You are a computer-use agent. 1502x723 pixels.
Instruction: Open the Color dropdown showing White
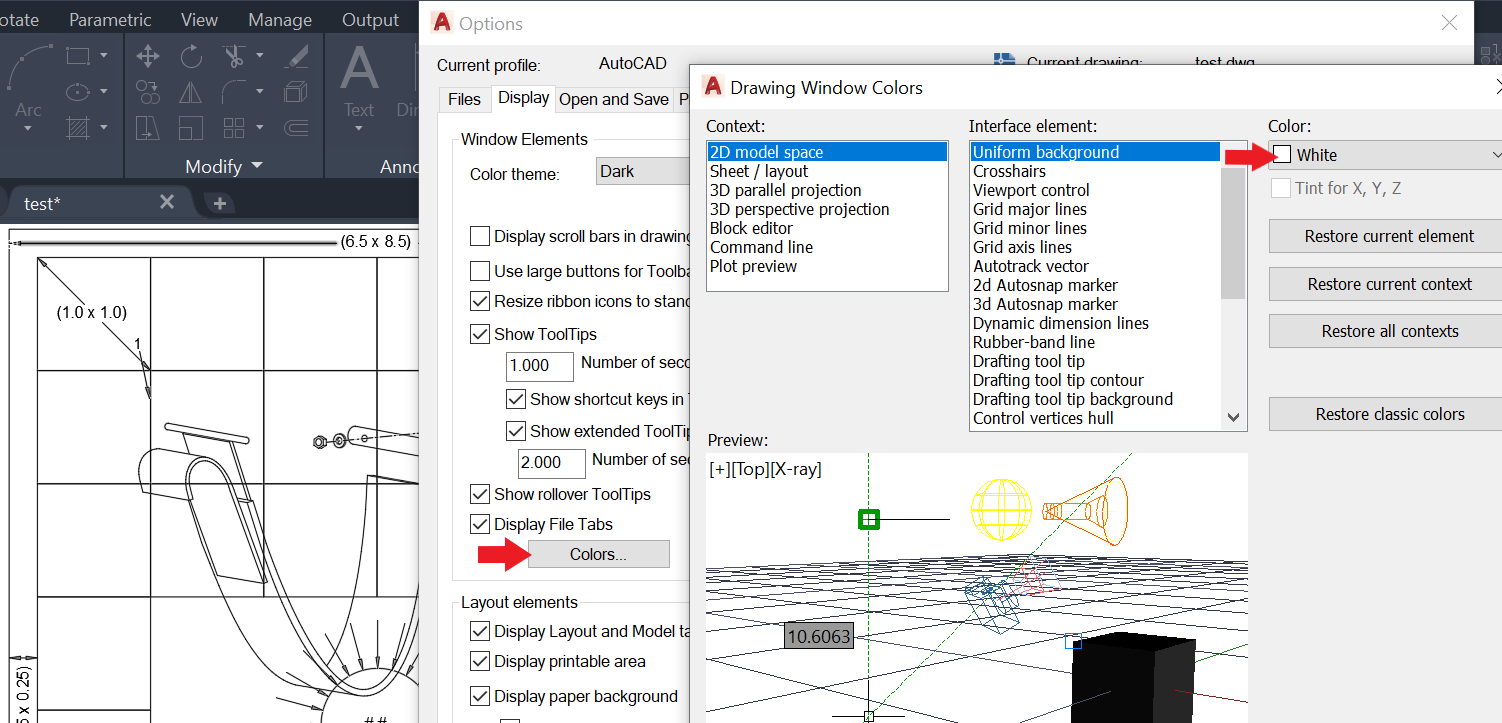point(1385,155)
